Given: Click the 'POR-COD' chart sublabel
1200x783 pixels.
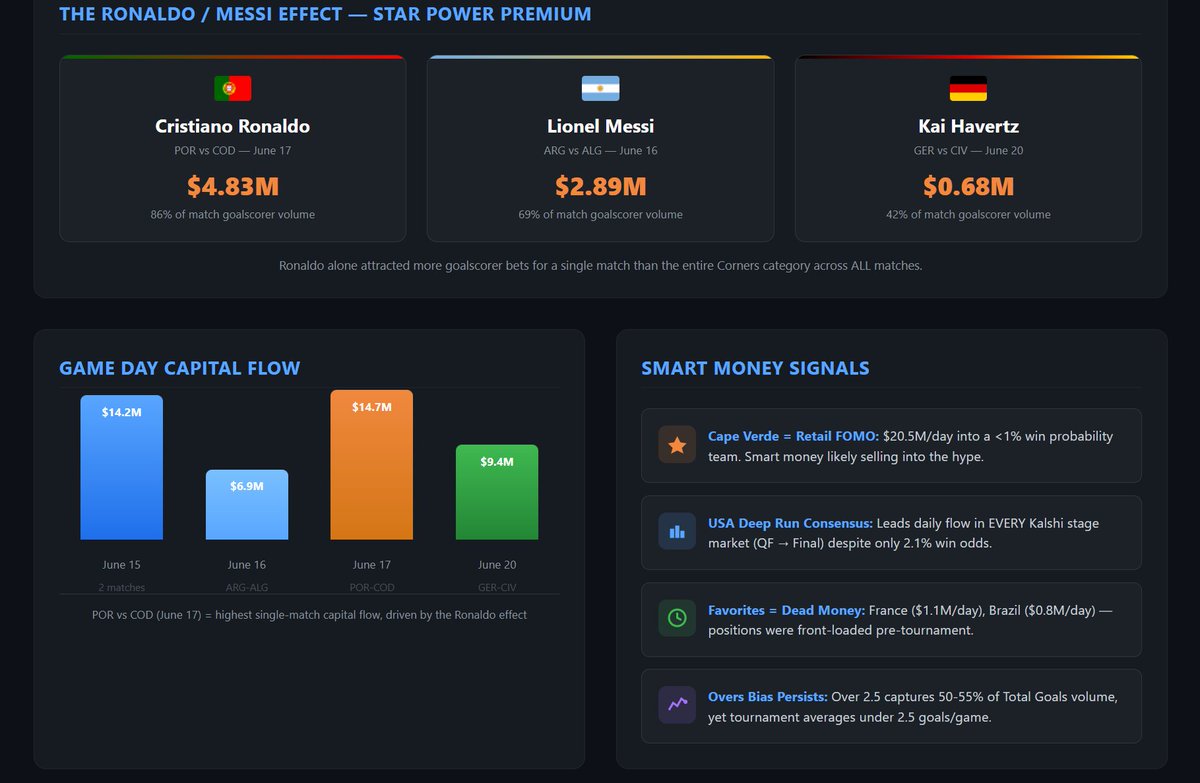Looking at the screenshot, I should (371, 587).
